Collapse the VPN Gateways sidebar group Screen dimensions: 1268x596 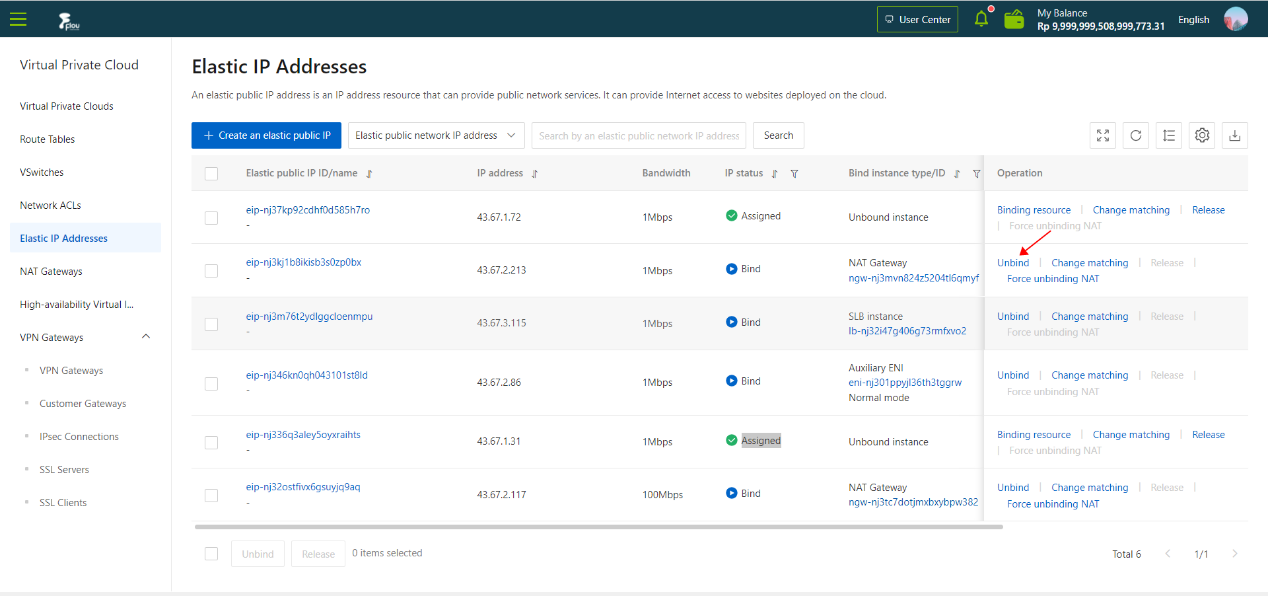(x=146, y=337)
